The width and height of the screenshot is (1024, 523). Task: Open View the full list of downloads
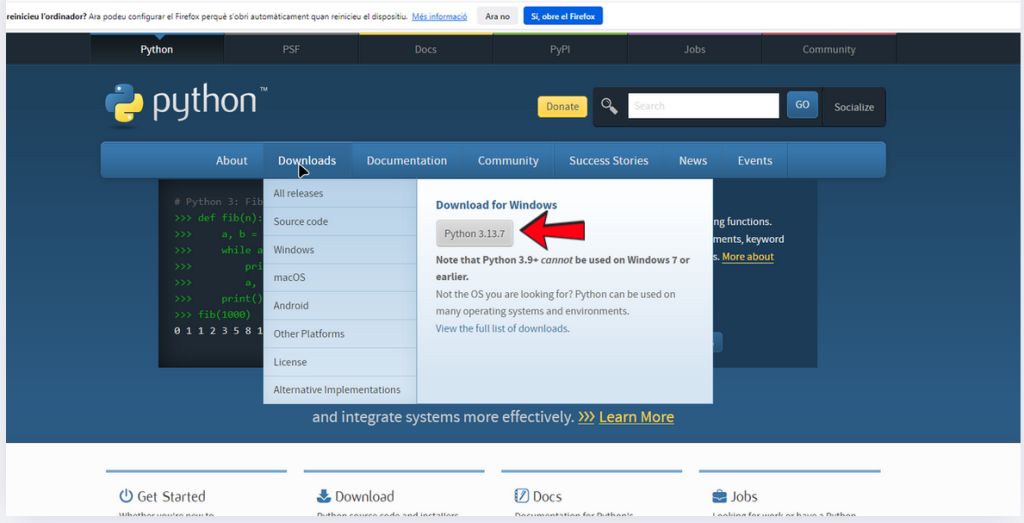click(x=502, y=328)
